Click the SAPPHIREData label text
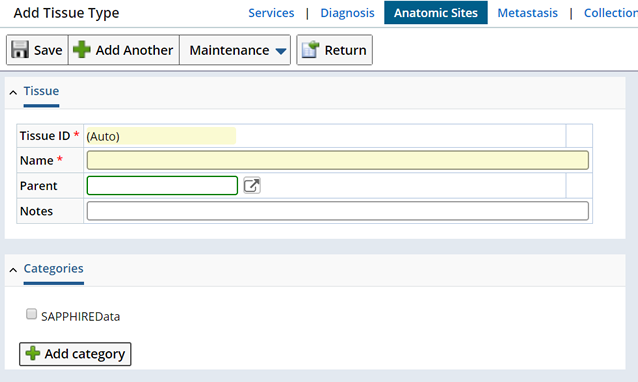638x382 pixels. point(81,317)
